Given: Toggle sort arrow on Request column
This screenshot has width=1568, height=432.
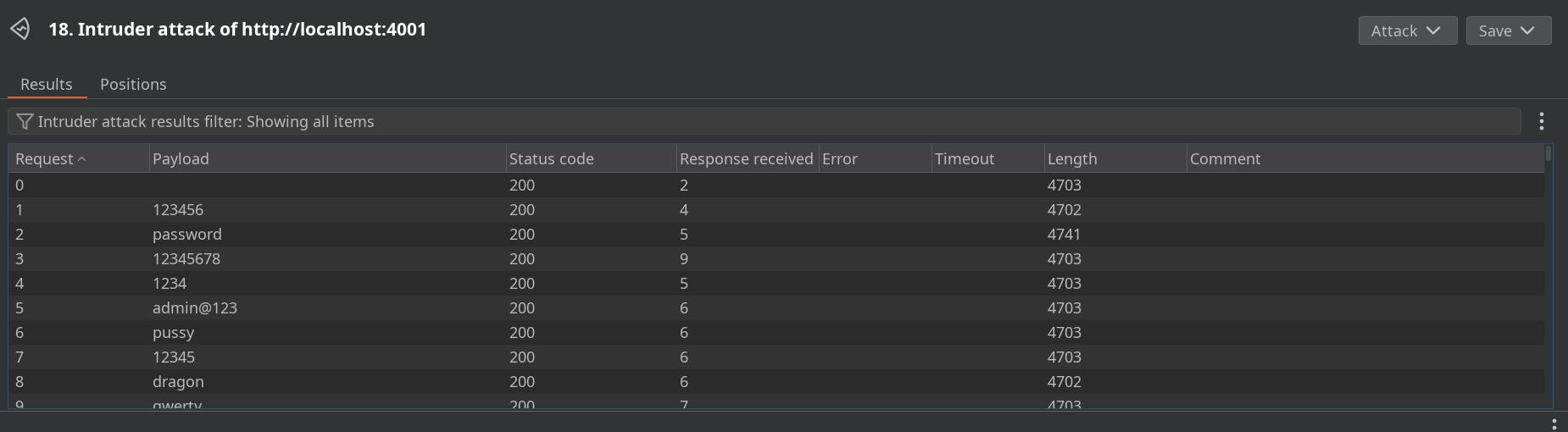Looking at the screenshot, I should point(82,159).
